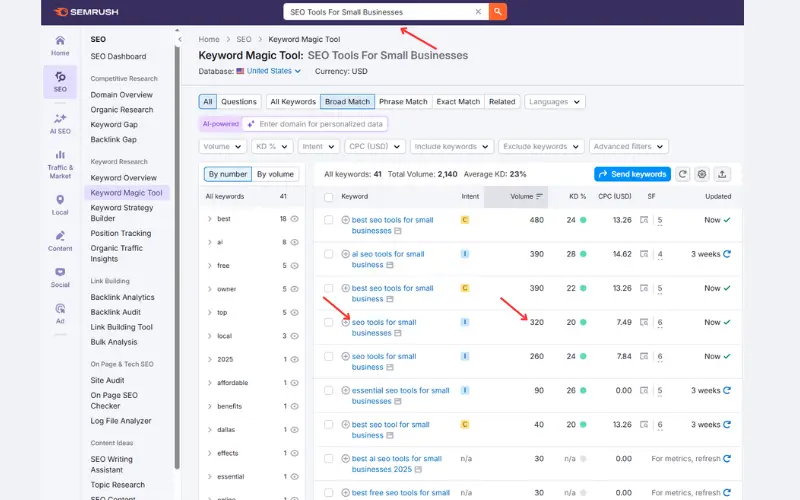Open the Languages dropdown
The height and width of the screenshot is (500, 800).
pos(555,101)
